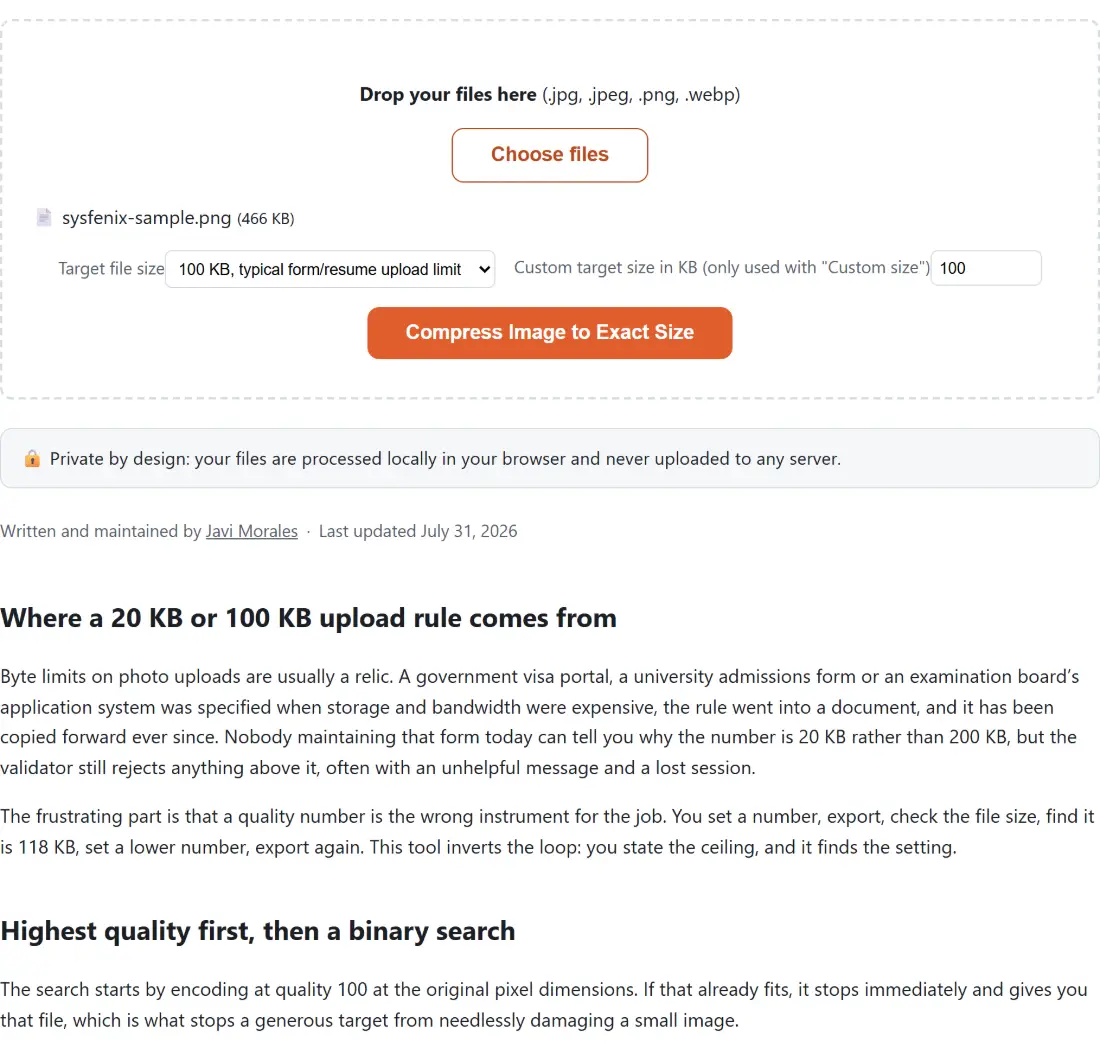This screenshot has height=1048, width=1100.
Task: Click the Private by design notice text
Action: pyautogui.click(x=445, y=459)
